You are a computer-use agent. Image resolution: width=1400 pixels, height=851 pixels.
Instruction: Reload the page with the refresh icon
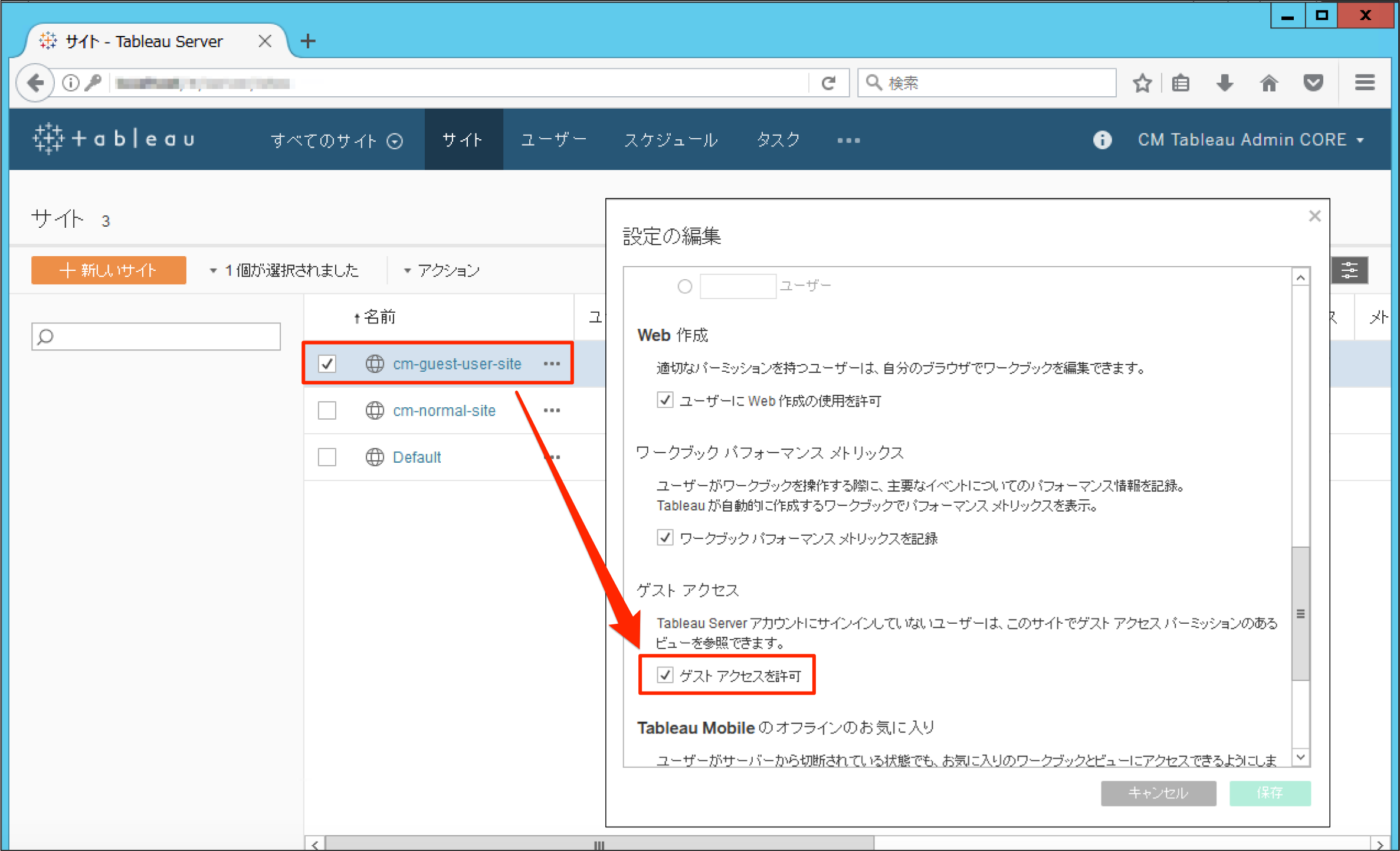click(x=828, y=83)
